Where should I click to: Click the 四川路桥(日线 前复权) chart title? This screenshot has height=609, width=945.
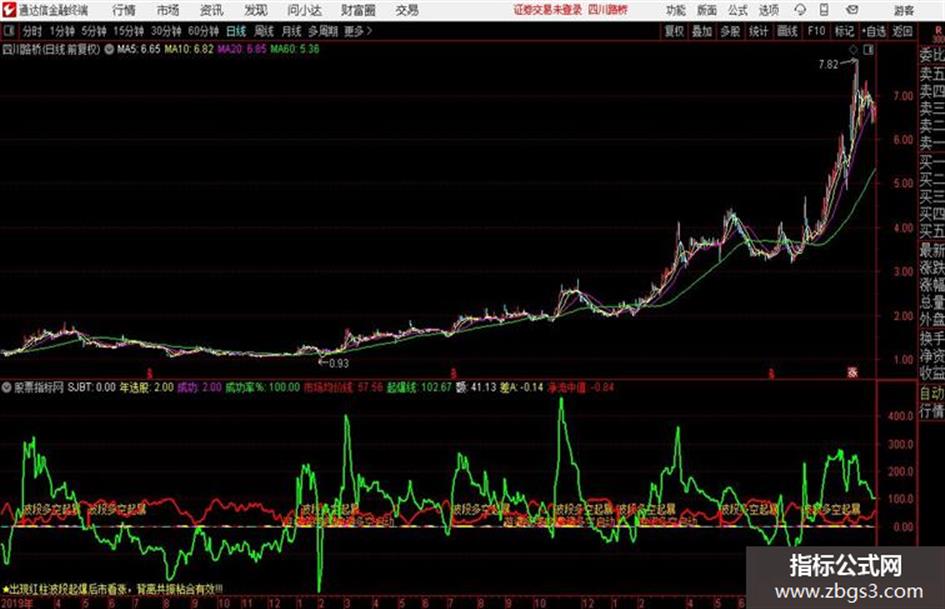point(51,49)
